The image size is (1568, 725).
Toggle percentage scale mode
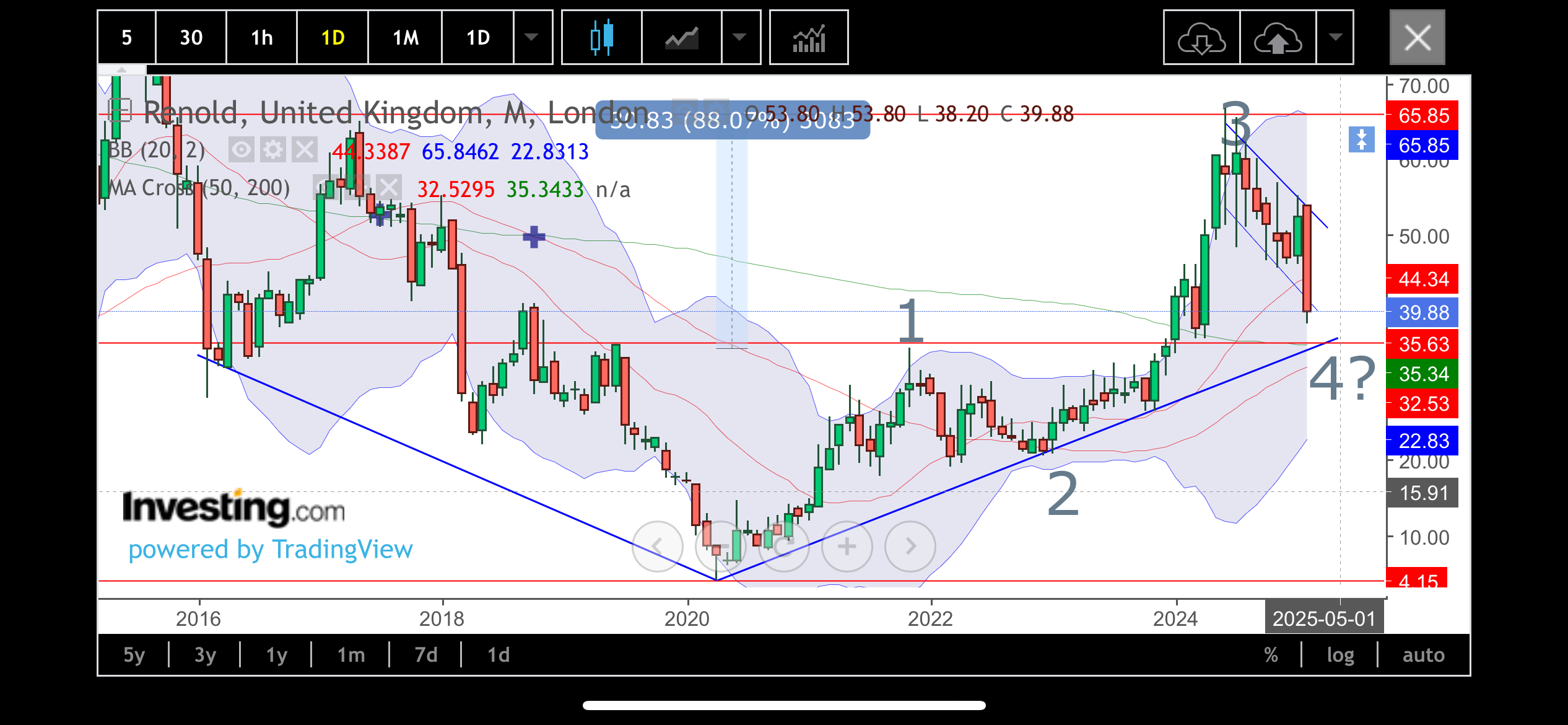coord(1271,654)
